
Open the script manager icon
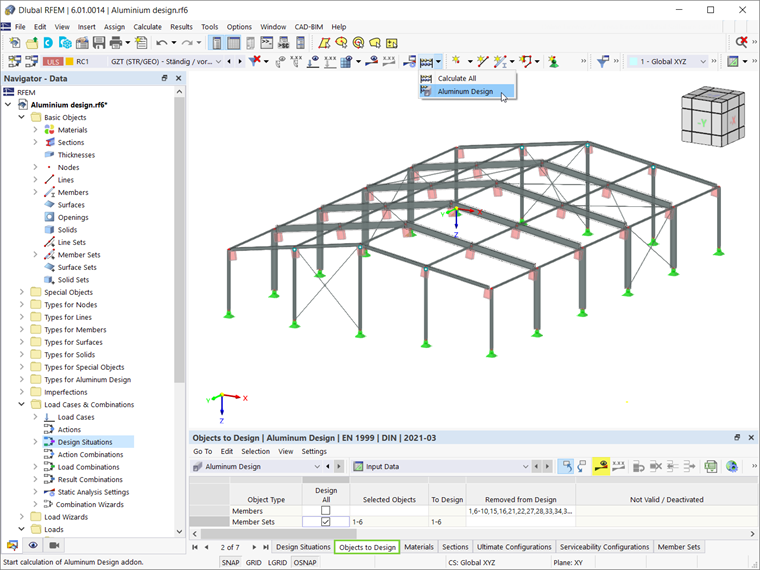click(x=284, y=43)
